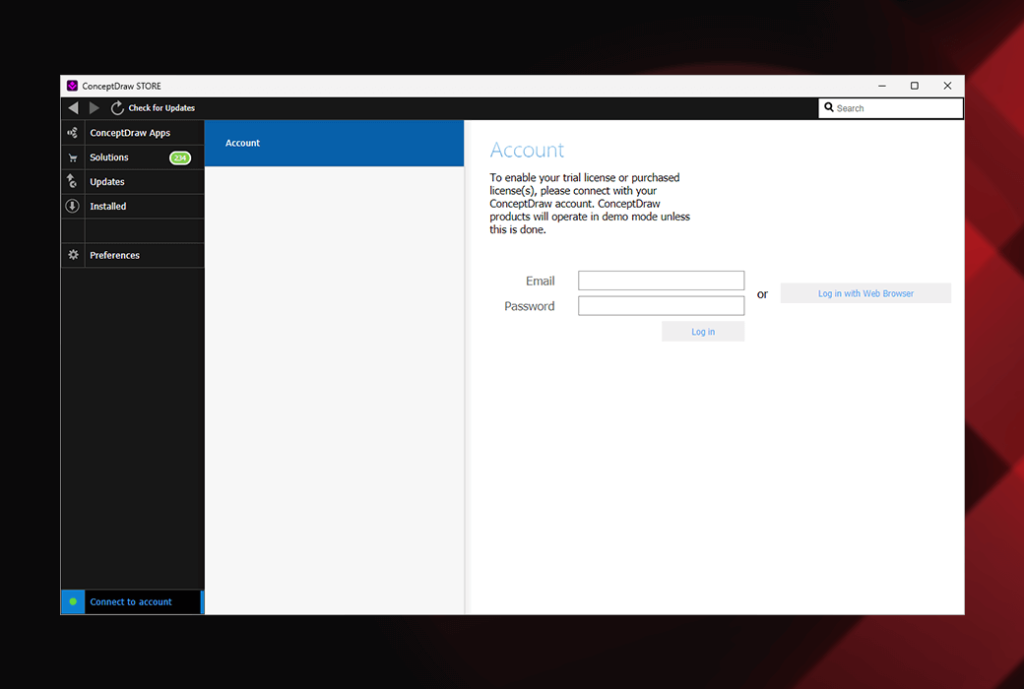Click the Account heading text

526,150
